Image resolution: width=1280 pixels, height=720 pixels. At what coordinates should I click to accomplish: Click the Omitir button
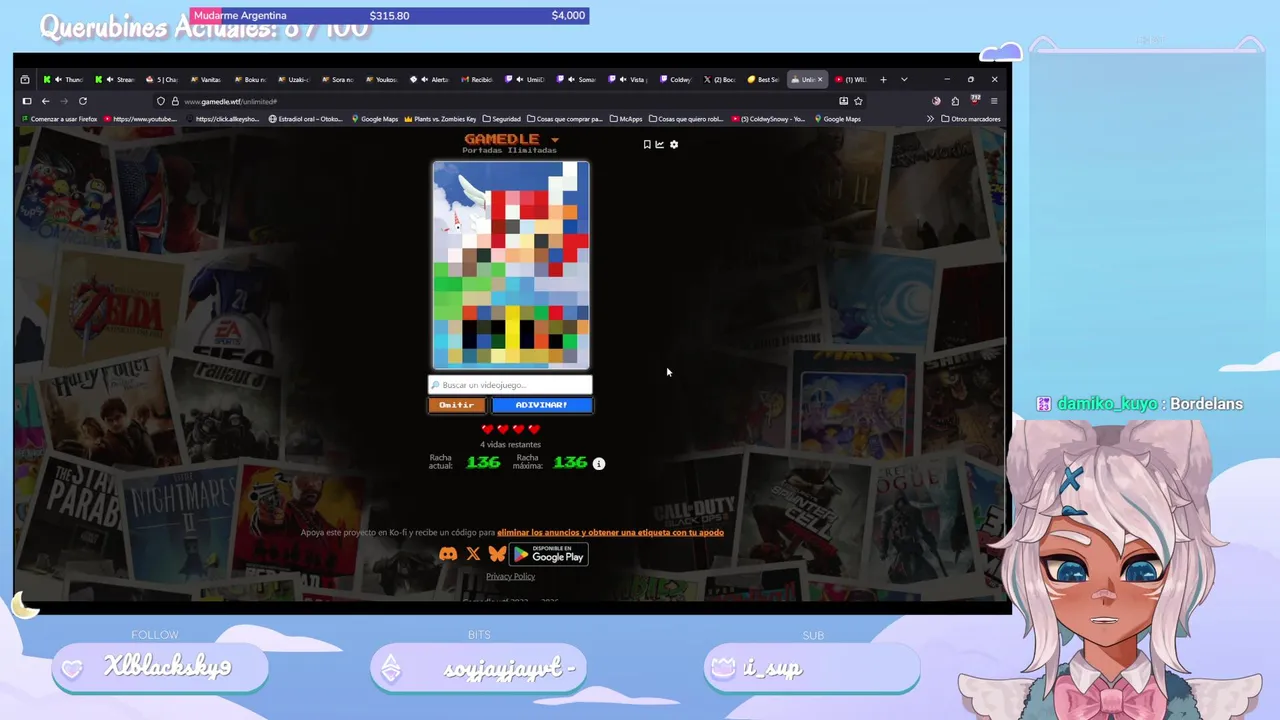coord(457,405)
